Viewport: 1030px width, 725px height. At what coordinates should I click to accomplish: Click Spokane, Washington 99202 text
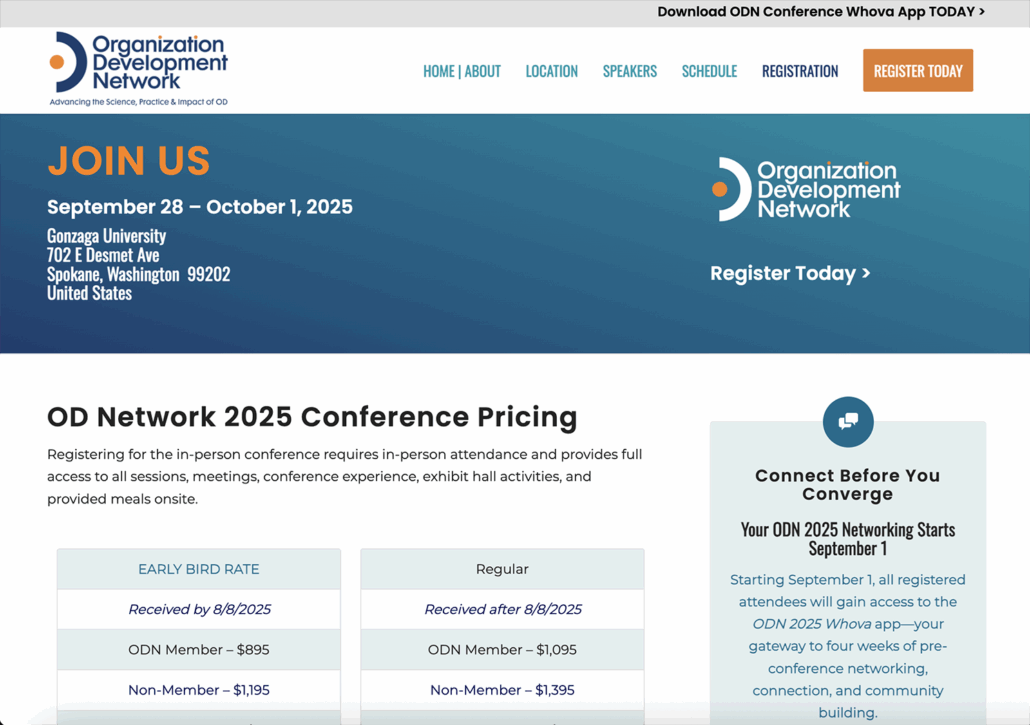point(139,274)
